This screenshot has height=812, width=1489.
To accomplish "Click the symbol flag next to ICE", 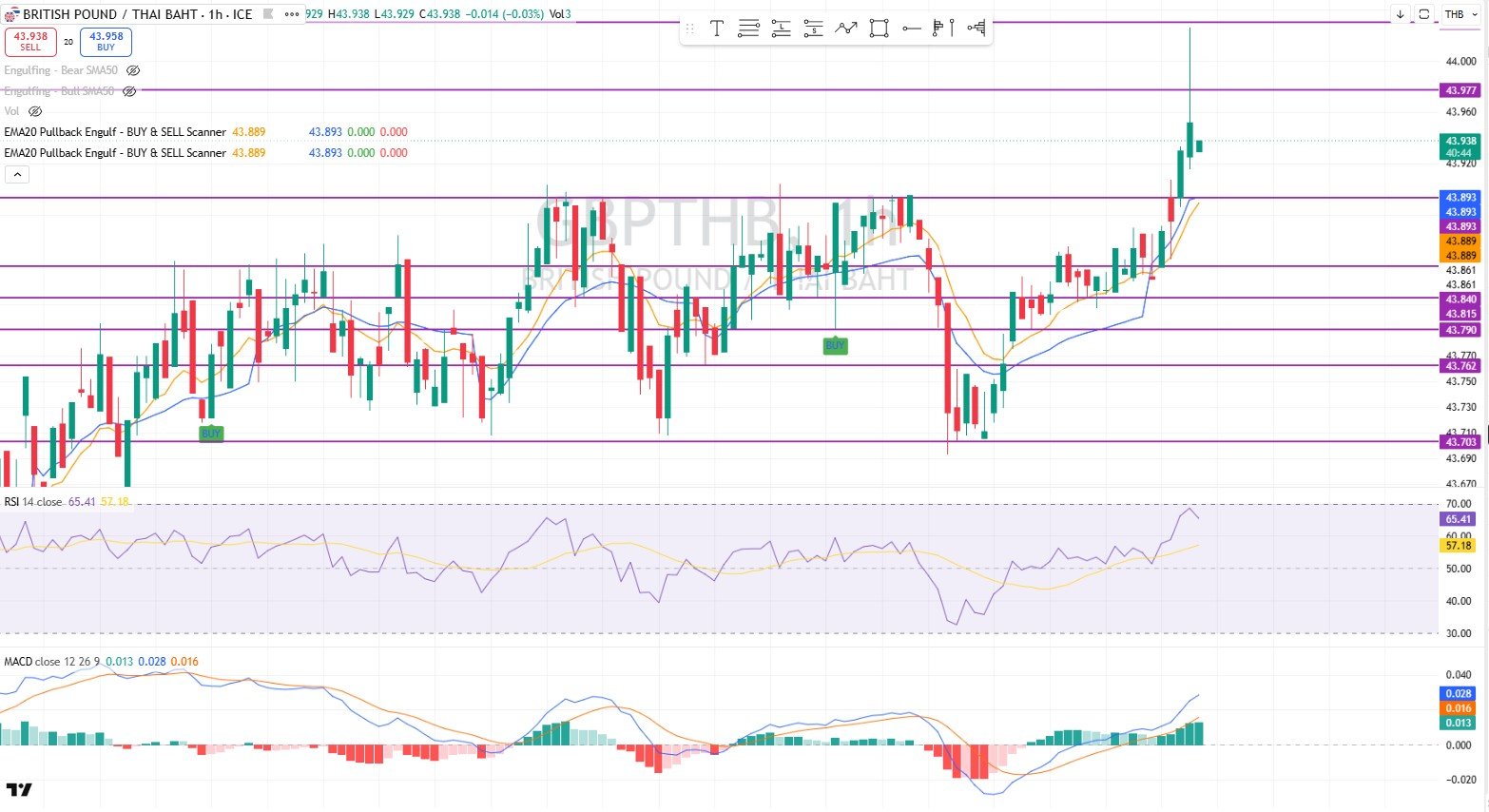I will pyautogui.click(x=268, y=14).
